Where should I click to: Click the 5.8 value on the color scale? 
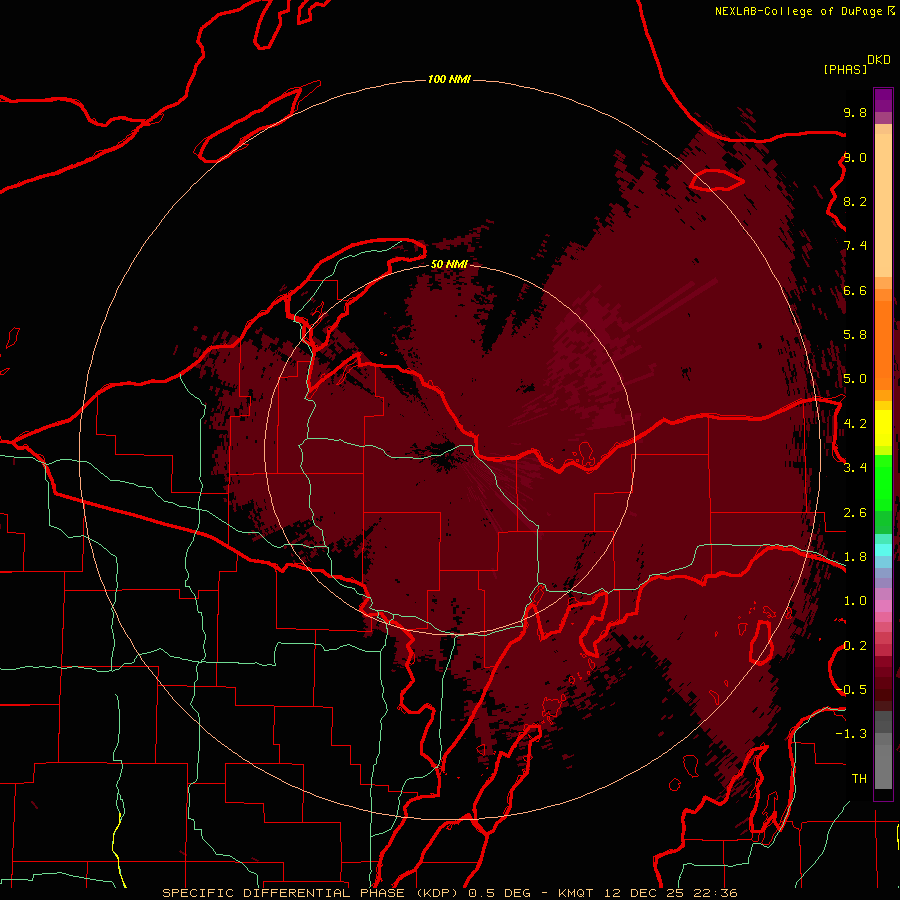(855, 335)
